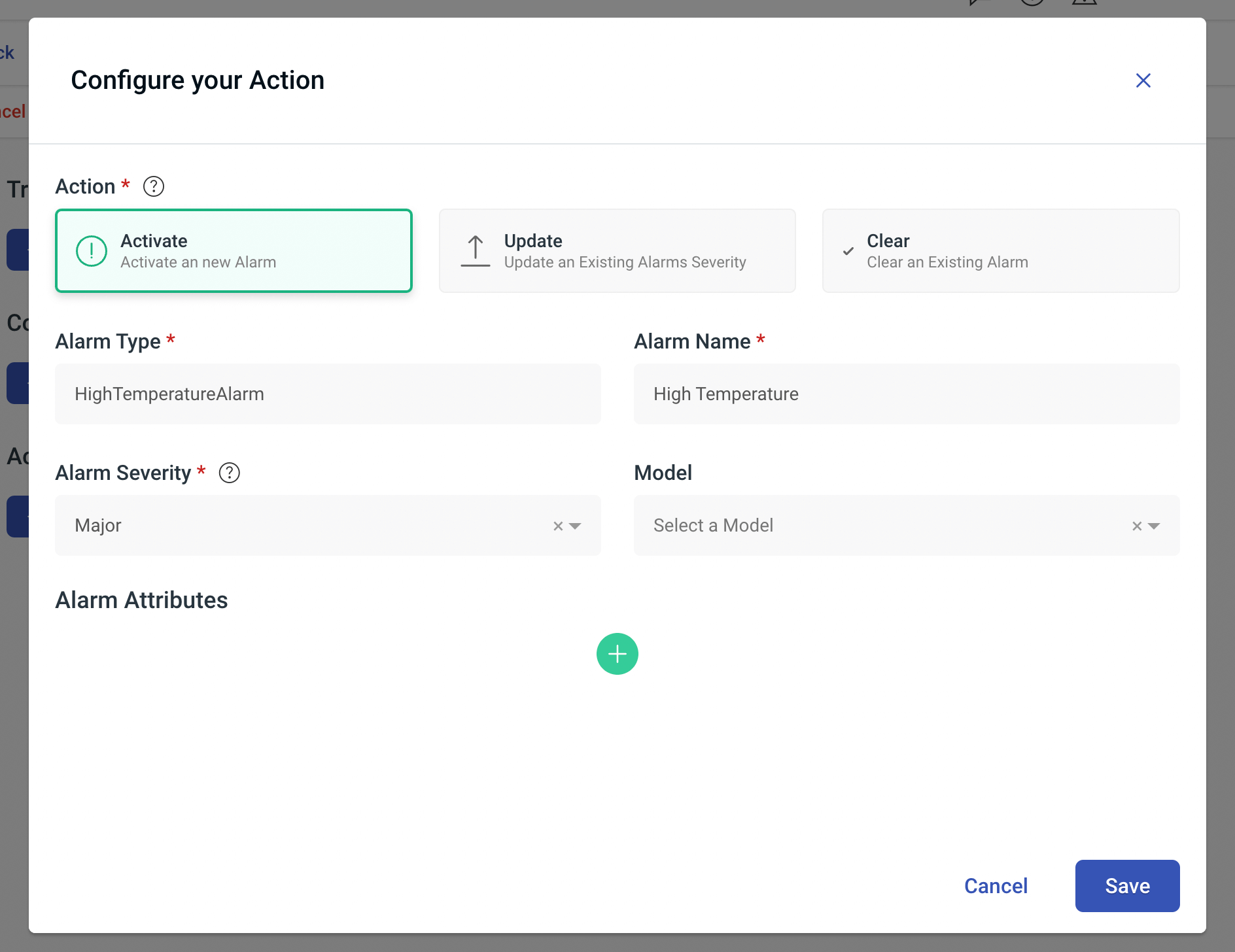Close the Configure your Action dialog

tap(1143, 80)
